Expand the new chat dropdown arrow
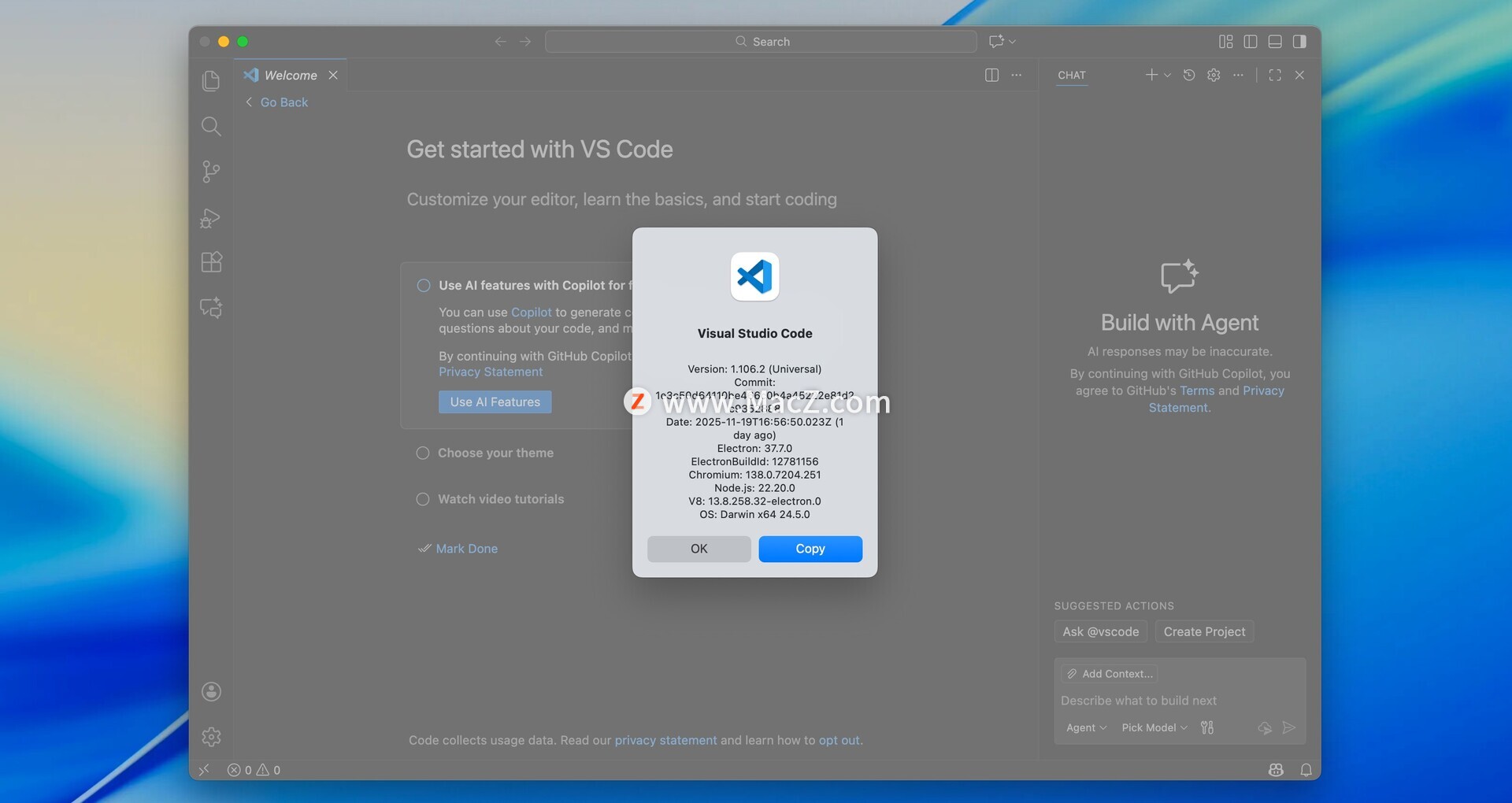This screenshot has width=1512, height=803. pos(1168,75)
